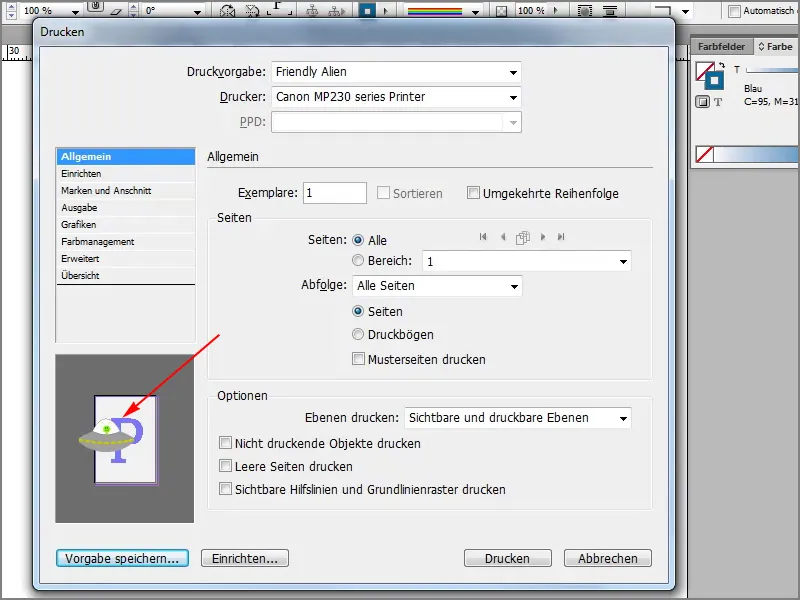Click the Einrichten... button
The height and width of the screenshot is (600, 800).
(245, 558)
